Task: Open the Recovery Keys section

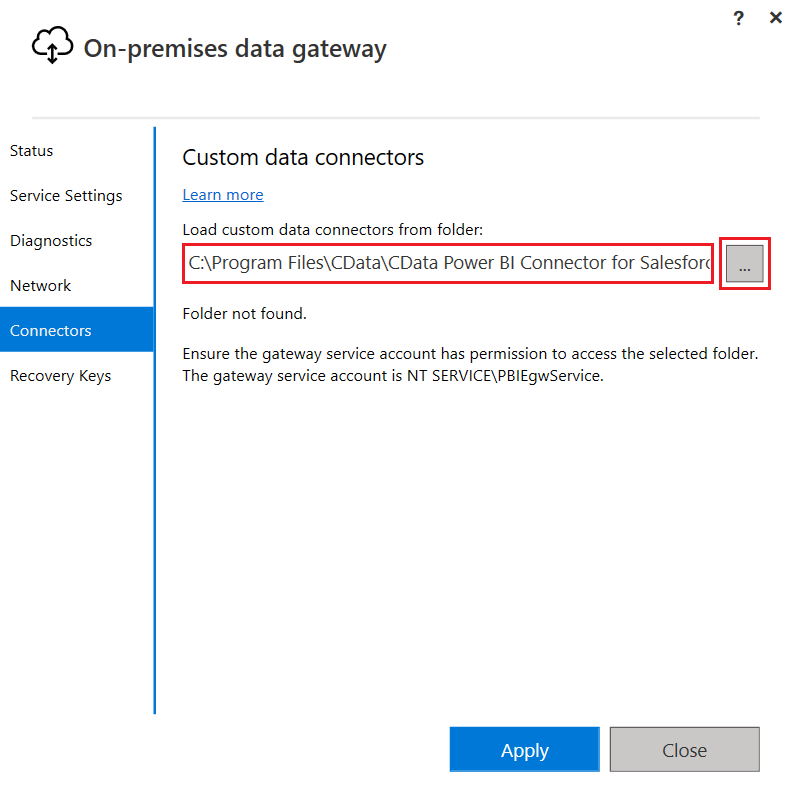Action: click(x=61, y=376)
